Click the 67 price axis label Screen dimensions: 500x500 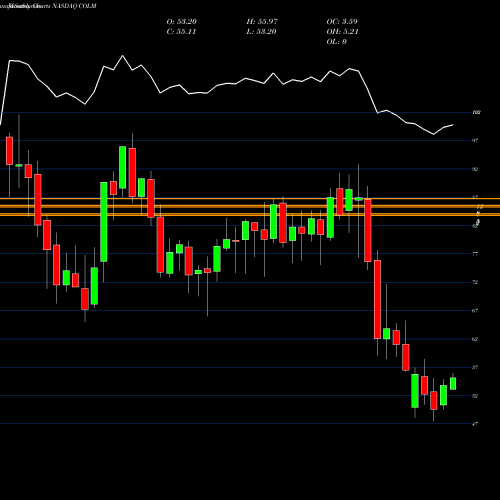[475, 311]
